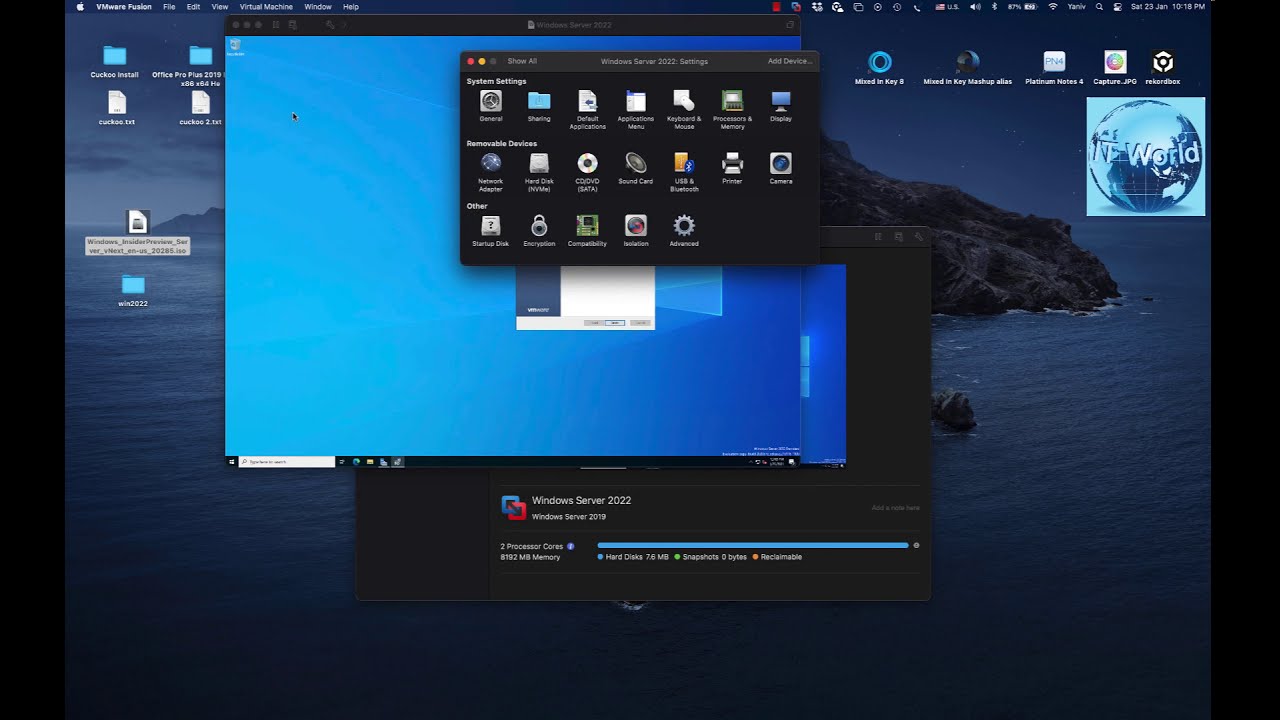Open Recycle Bin on VM desktop
Screen dimensions: 1280x720
tap(235, 46)
